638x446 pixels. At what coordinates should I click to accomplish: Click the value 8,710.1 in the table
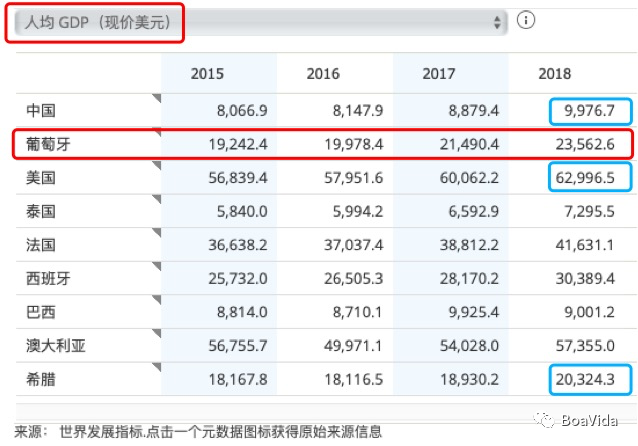[358, 312]
